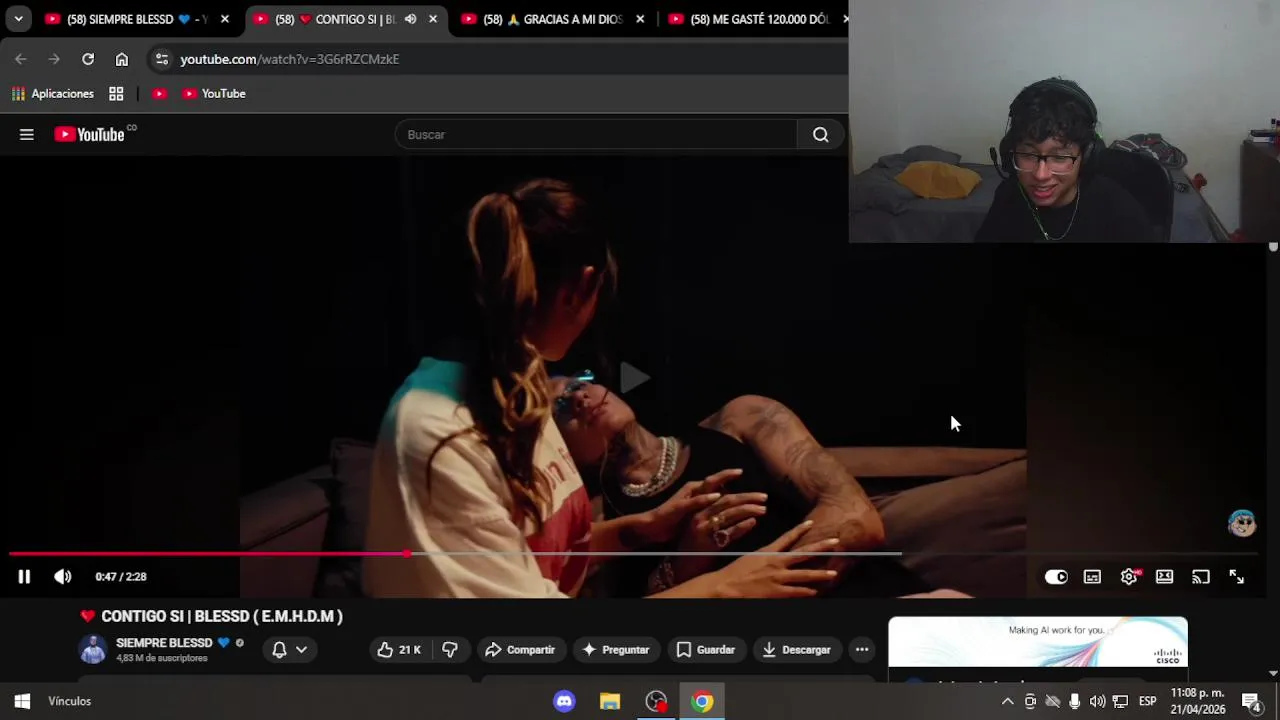Go forward in the browser
The image size is (1280, 720).
point(54,59)
